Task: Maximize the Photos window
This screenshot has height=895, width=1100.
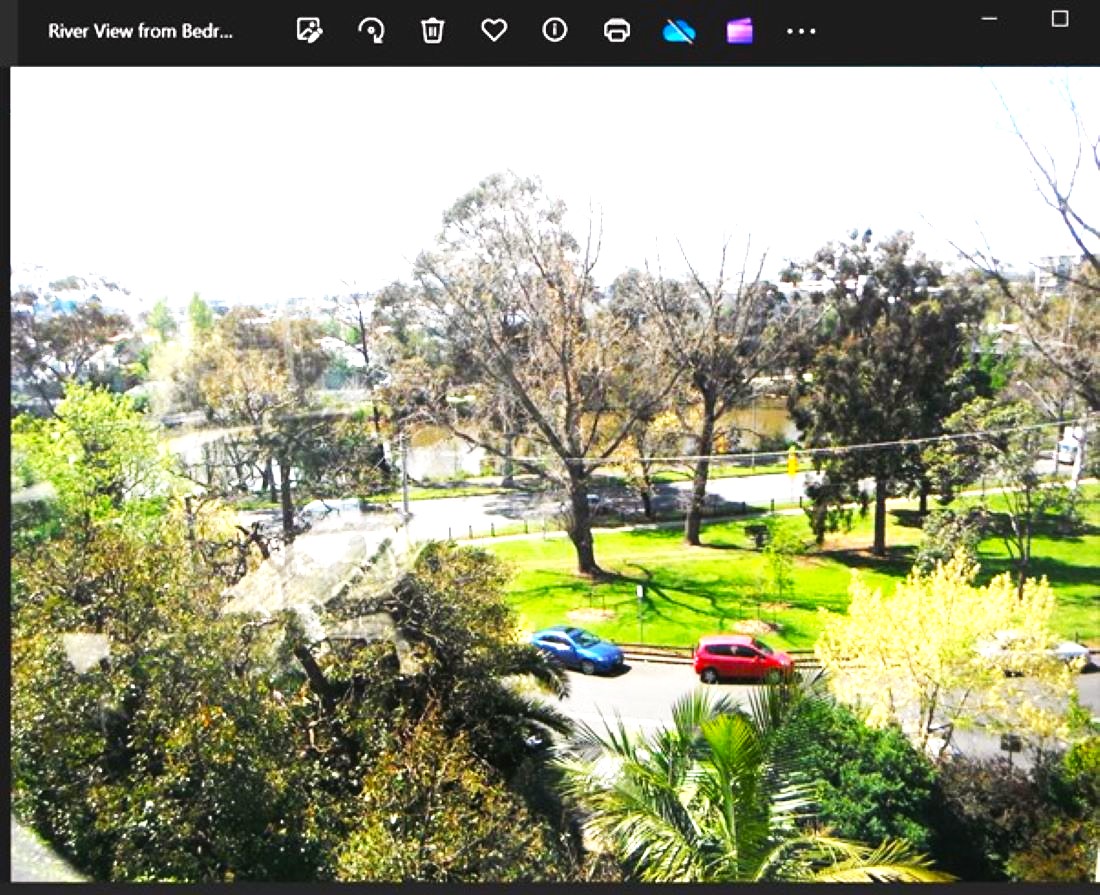Action: pos(1060,19)
